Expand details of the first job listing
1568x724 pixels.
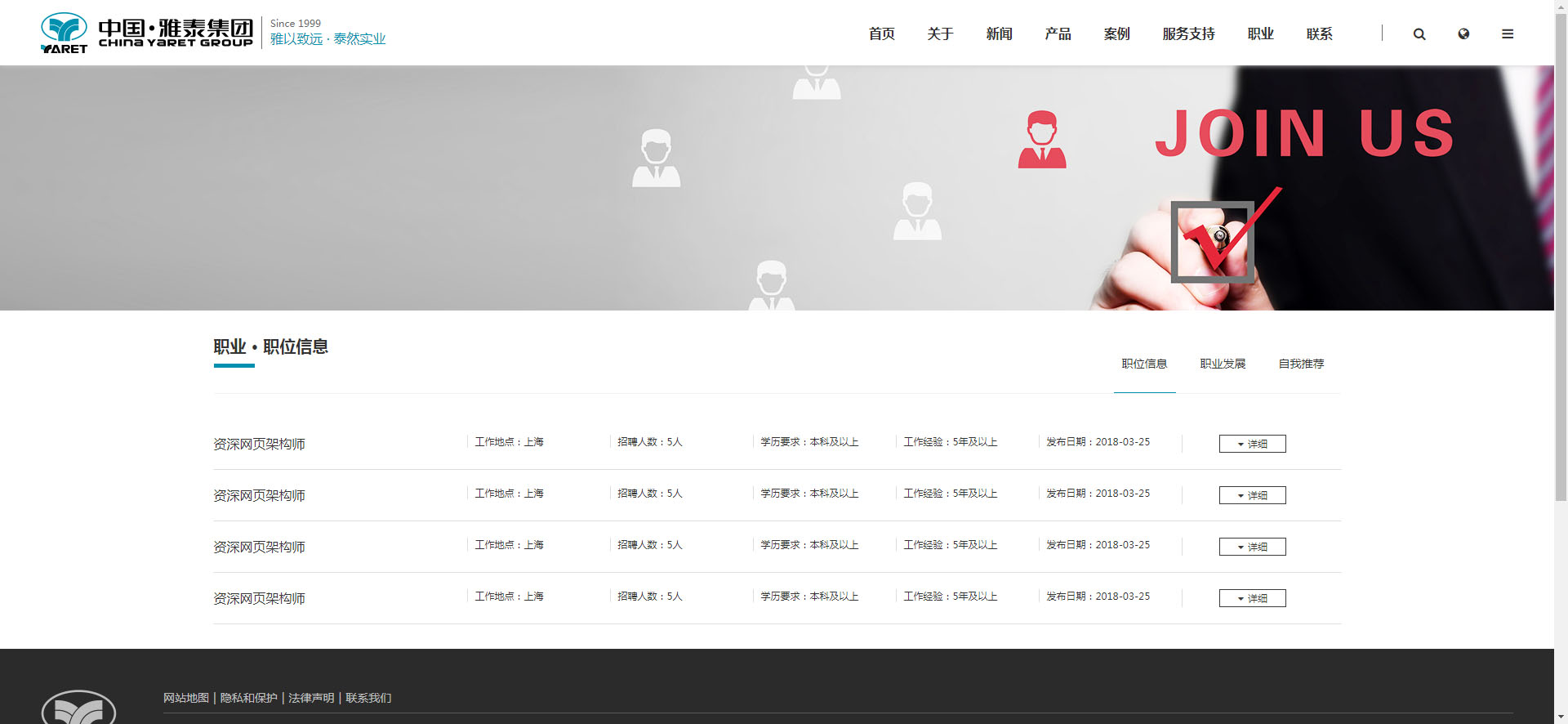click(x=1252, y=444)
